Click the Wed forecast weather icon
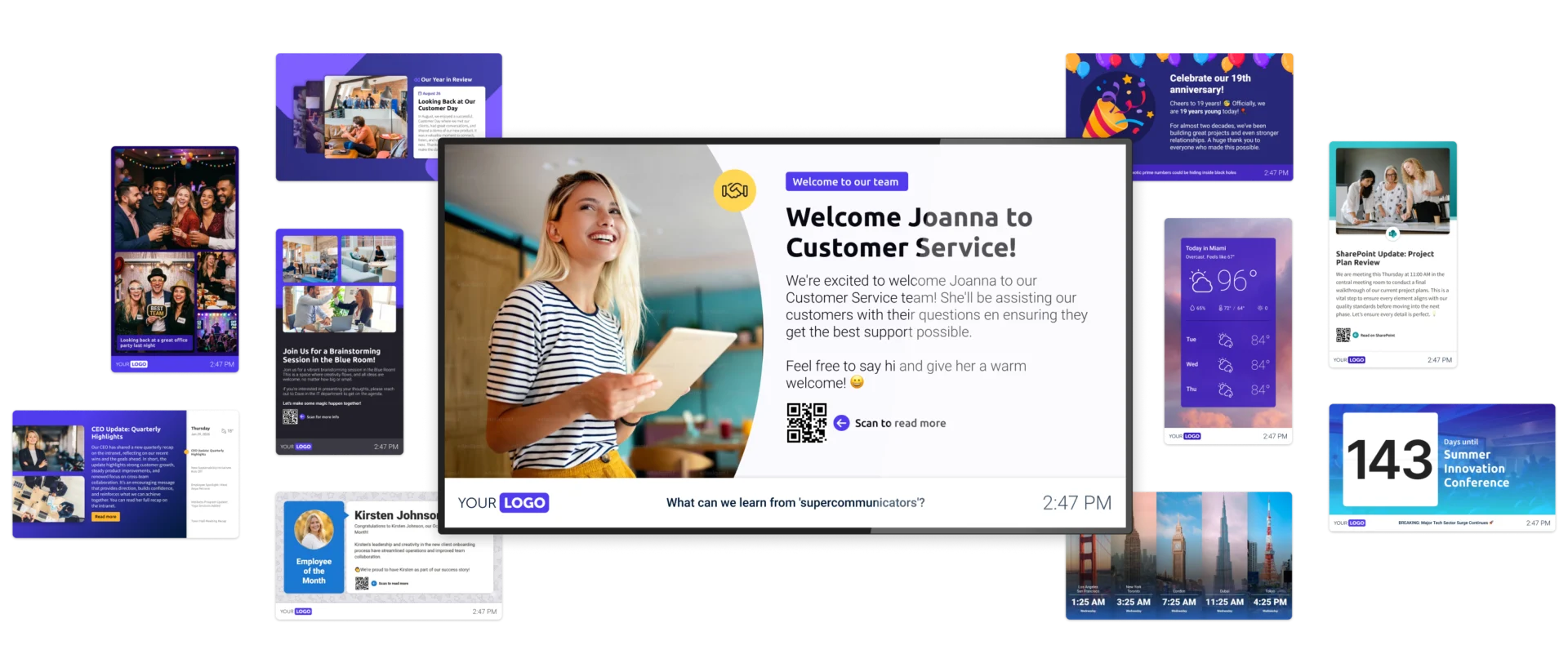The height and width of the screenshot is (672, 1568). (1225, 365)
